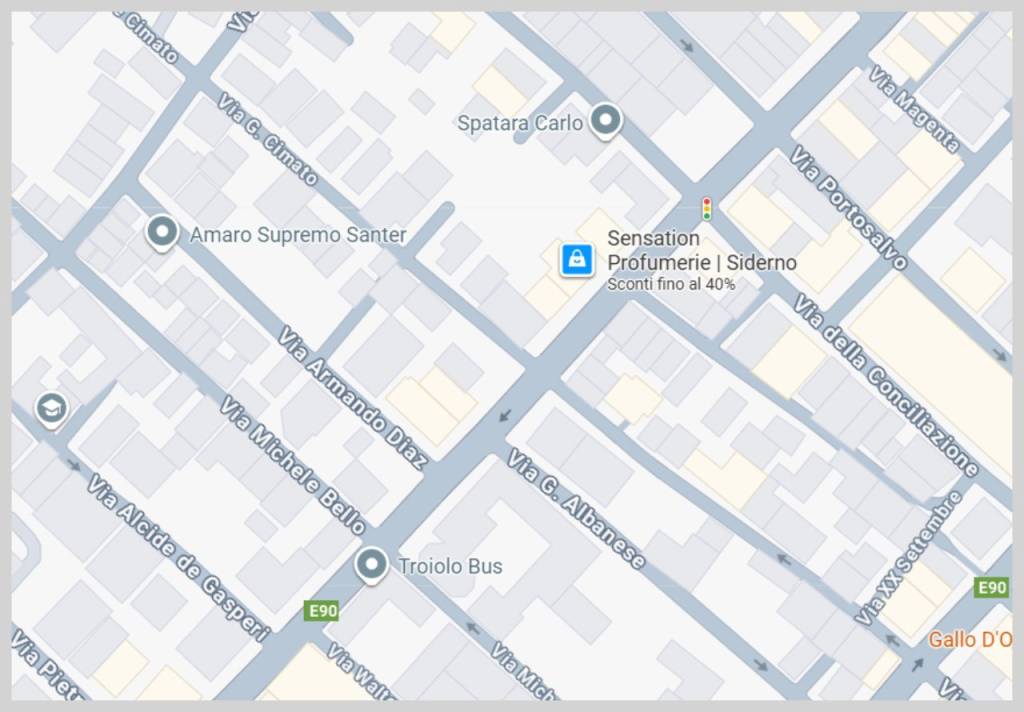Click the traffic light icon
Screen dimensions: 1024x712
tap(707, 209)
